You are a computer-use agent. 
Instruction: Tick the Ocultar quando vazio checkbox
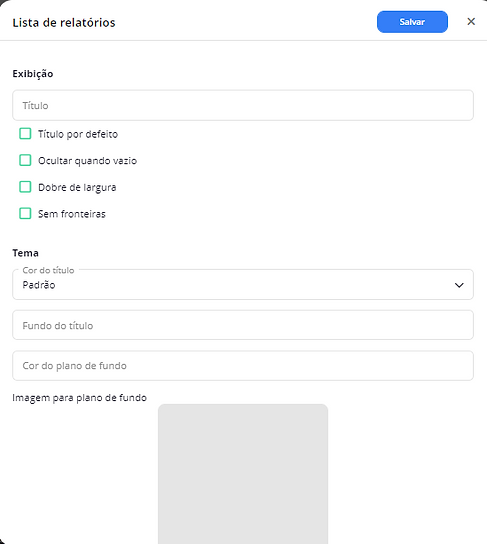(25, 160)
